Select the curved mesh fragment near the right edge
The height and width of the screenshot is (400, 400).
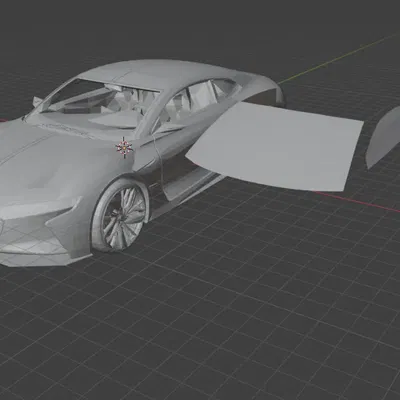click(x=383, y=137)
